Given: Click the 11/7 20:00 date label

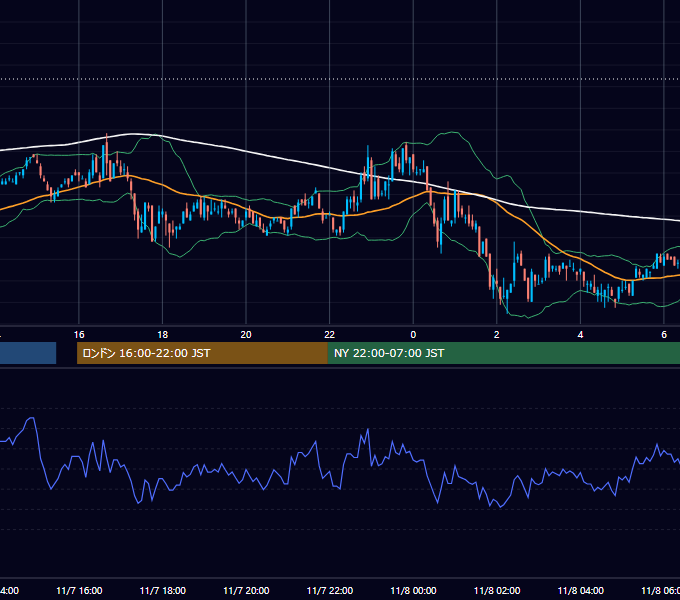Looking at the screenshot, I should tap(246, 591).
